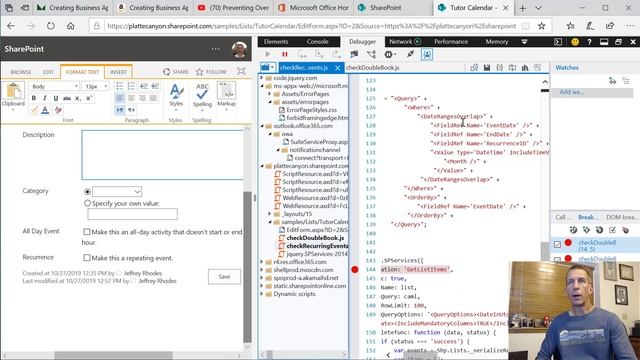
Task: Click the SHARE link in ribbon
Action: coord(176,72)
